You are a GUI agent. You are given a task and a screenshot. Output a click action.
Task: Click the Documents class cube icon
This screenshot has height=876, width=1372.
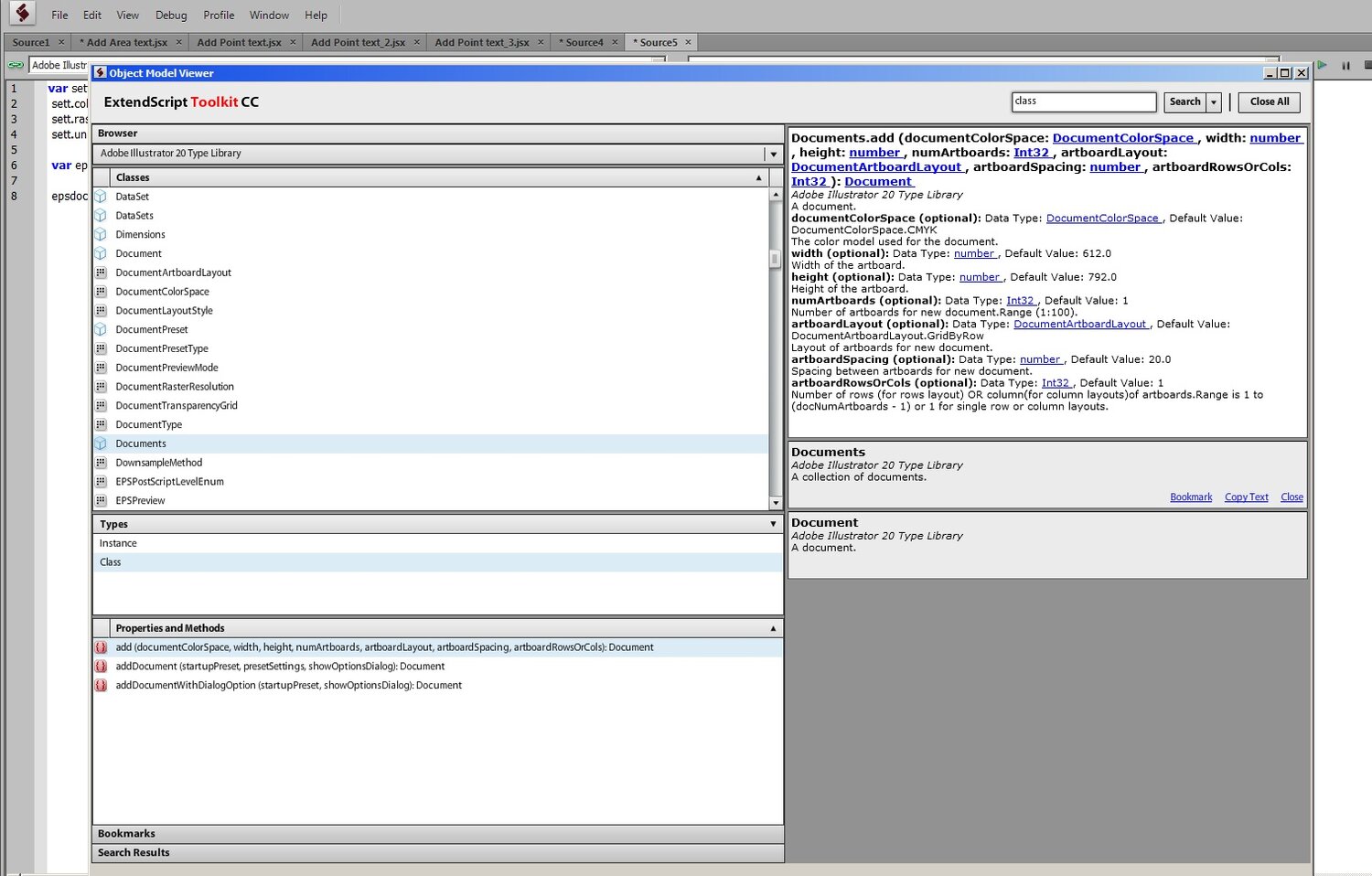click(x=101, y=443)
